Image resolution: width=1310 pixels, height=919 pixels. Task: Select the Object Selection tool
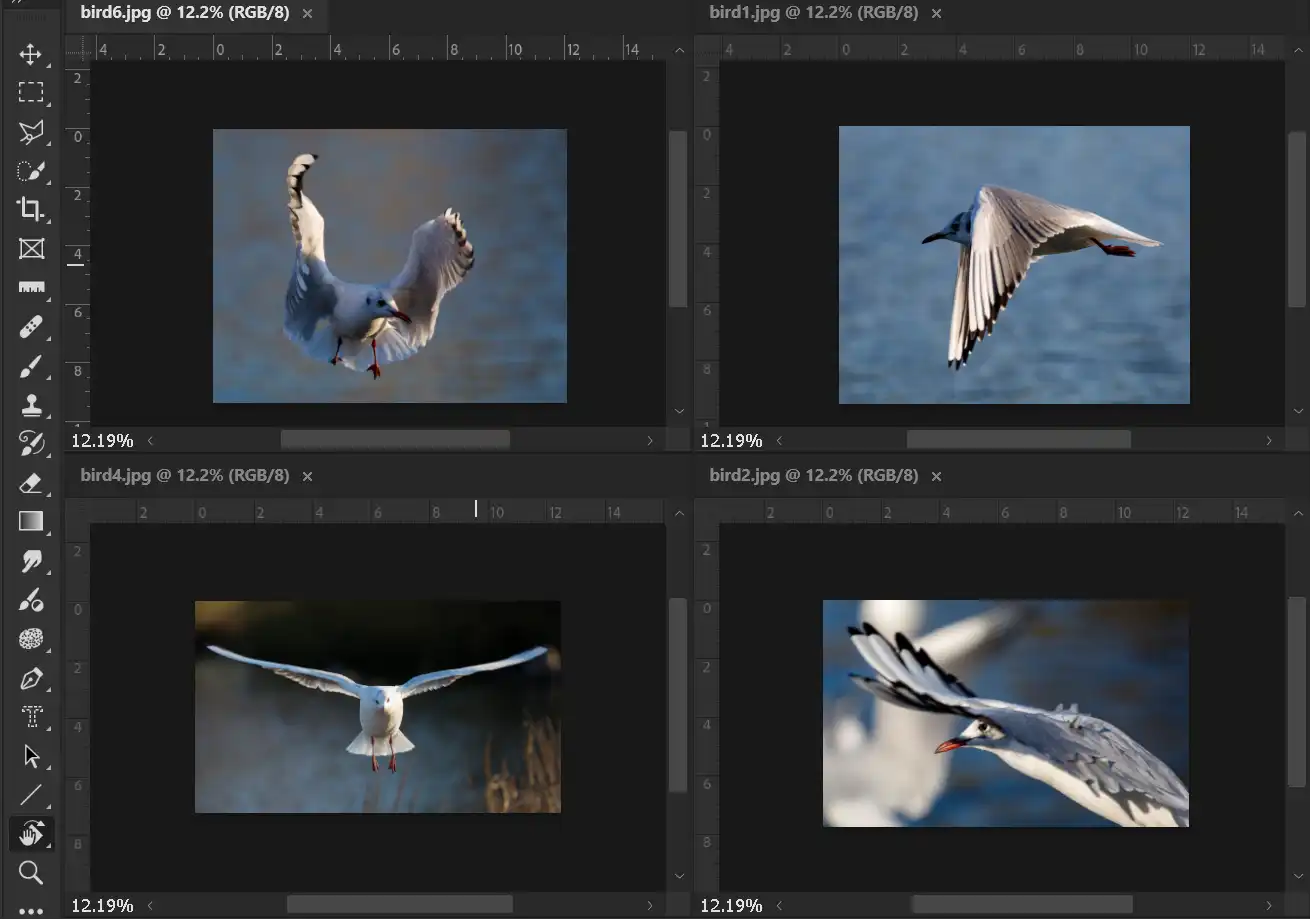(x=32, y=171)
